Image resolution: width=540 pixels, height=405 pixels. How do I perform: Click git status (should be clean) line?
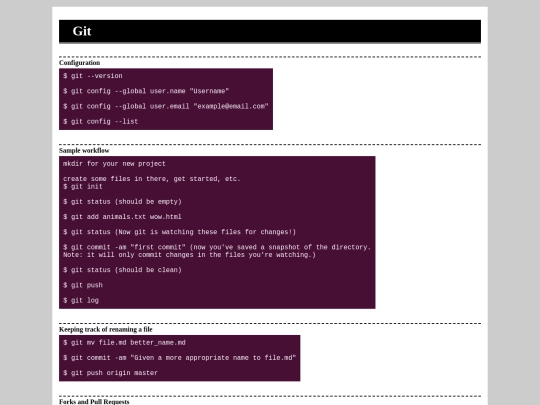pyautogui.click(x=122, y=270)
